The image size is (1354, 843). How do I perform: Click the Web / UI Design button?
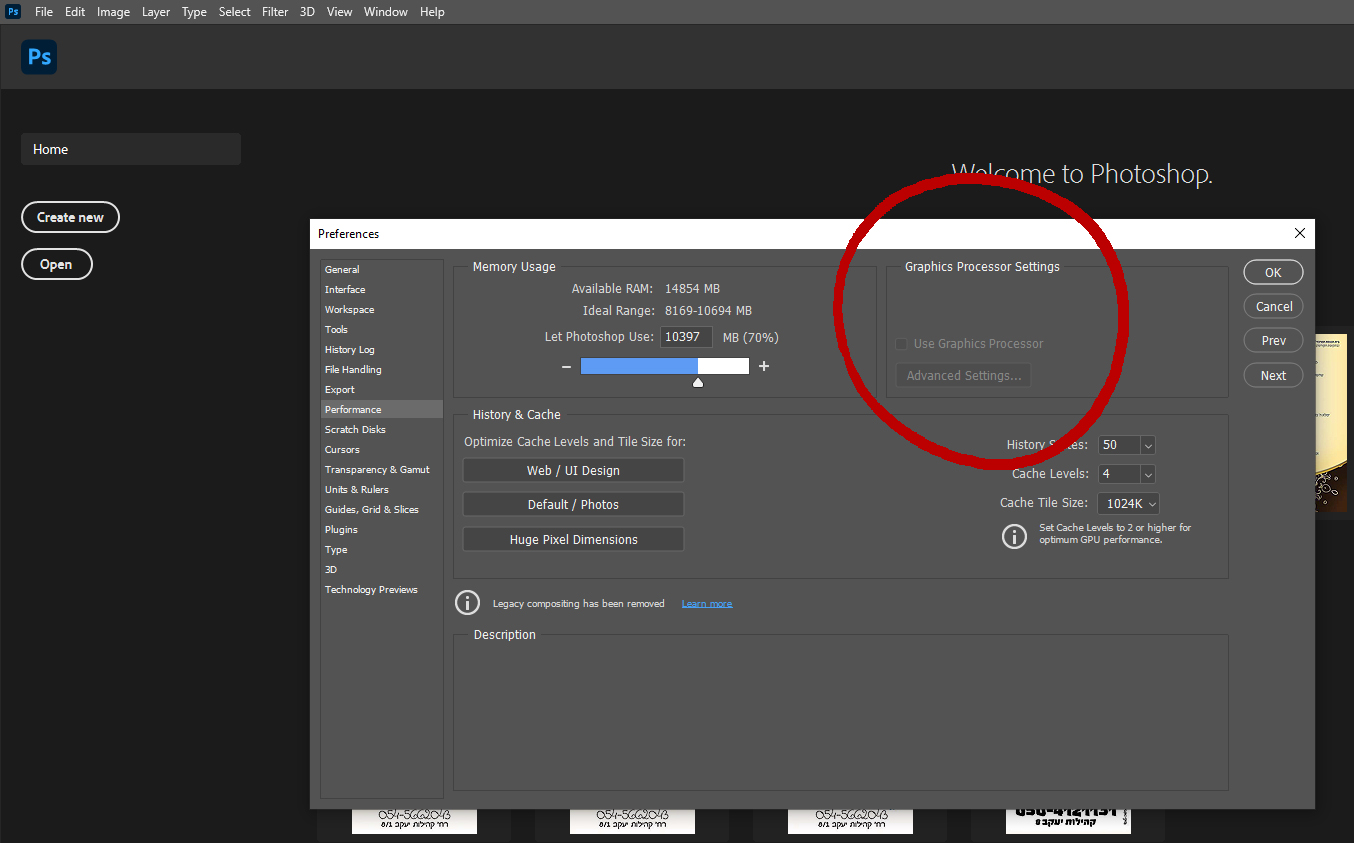[573, 471]
